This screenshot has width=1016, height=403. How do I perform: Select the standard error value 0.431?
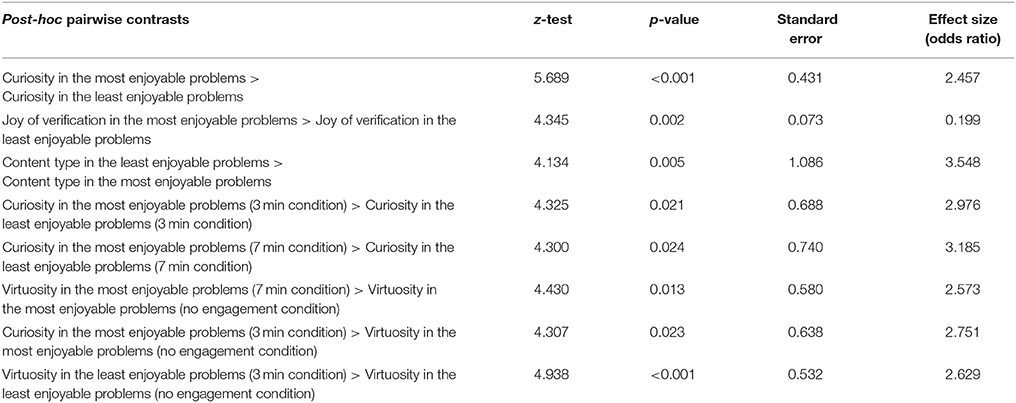[799, 78]
